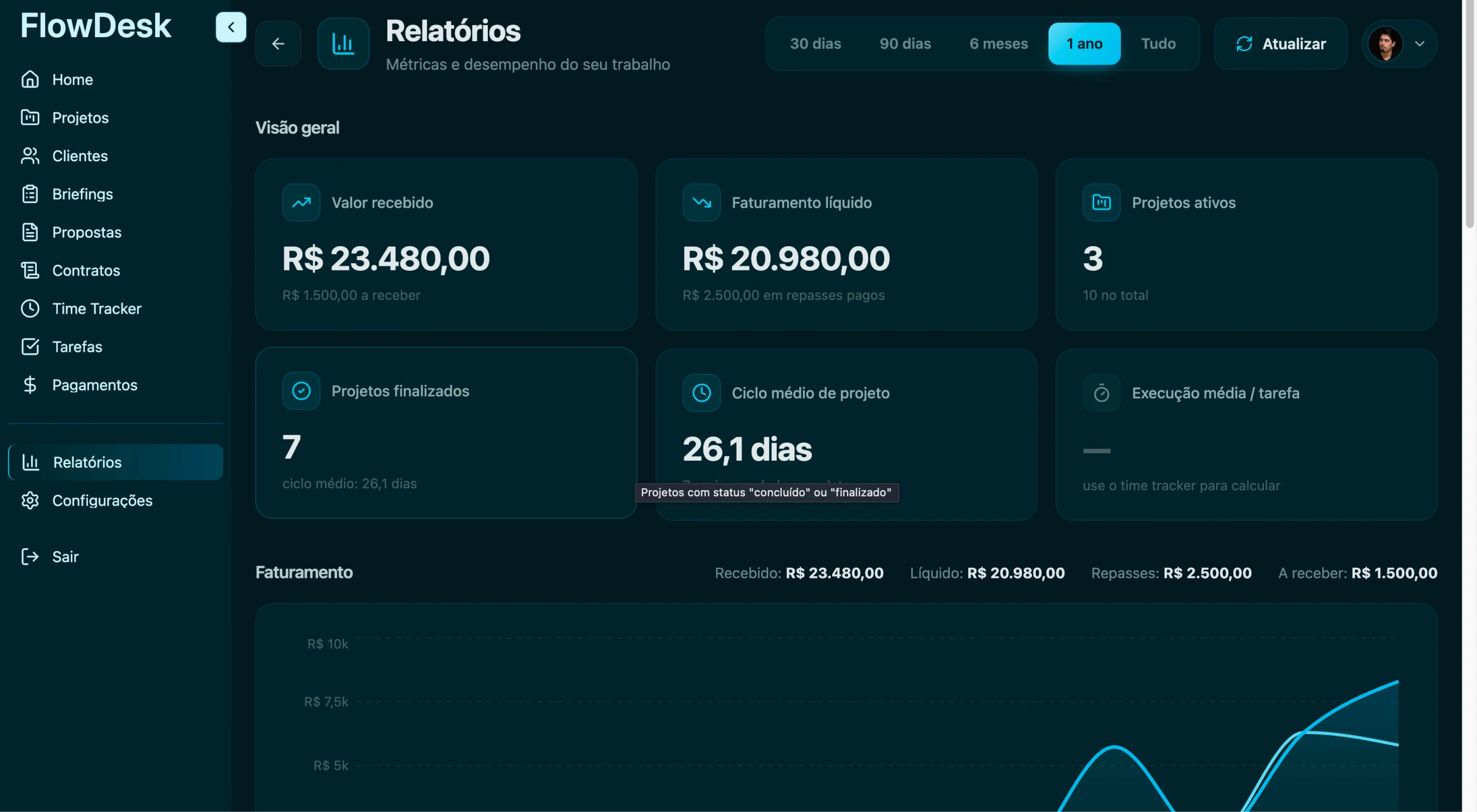Click the refresh arrows icon beside Atualizar

[x=1244, y=44]
